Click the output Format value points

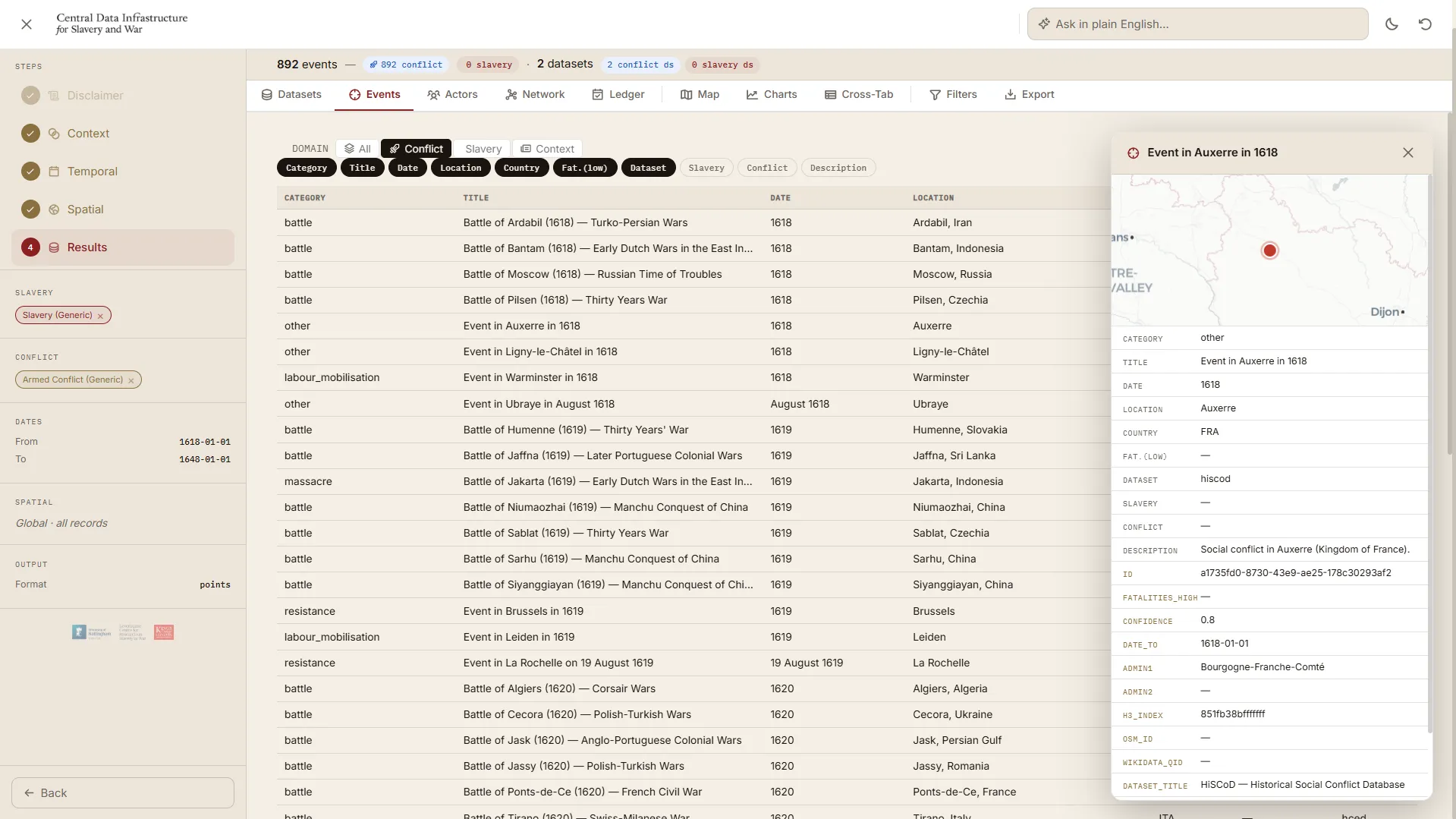pos(215,584)
